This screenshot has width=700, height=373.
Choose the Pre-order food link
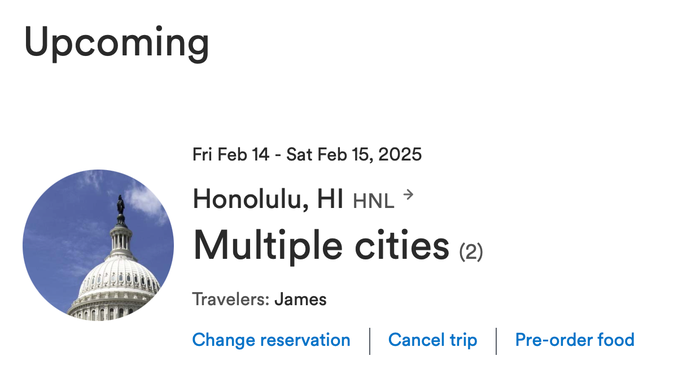coord(575,340)
